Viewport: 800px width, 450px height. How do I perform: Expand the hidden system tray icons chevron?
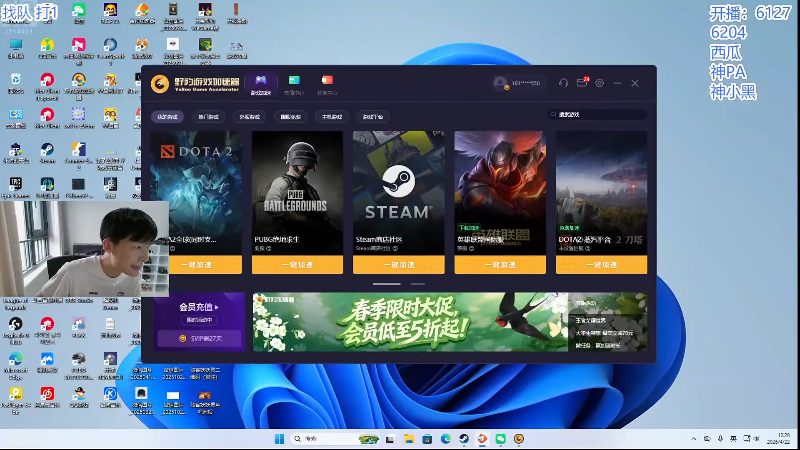click(x=694, y=439)
